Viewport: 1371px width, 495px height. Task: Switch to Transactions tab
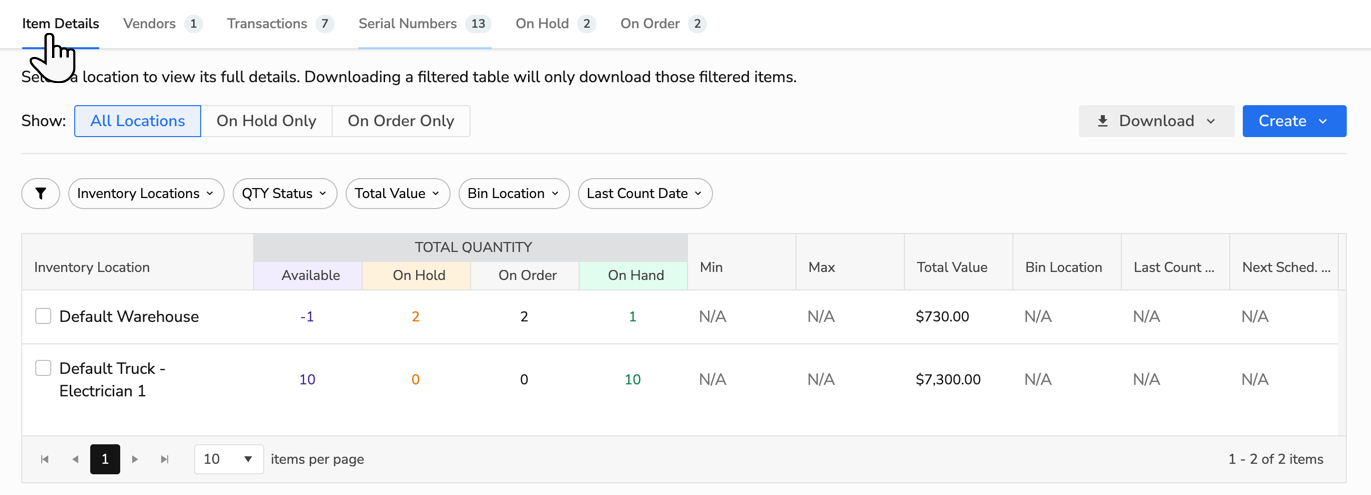click(280, 23)
